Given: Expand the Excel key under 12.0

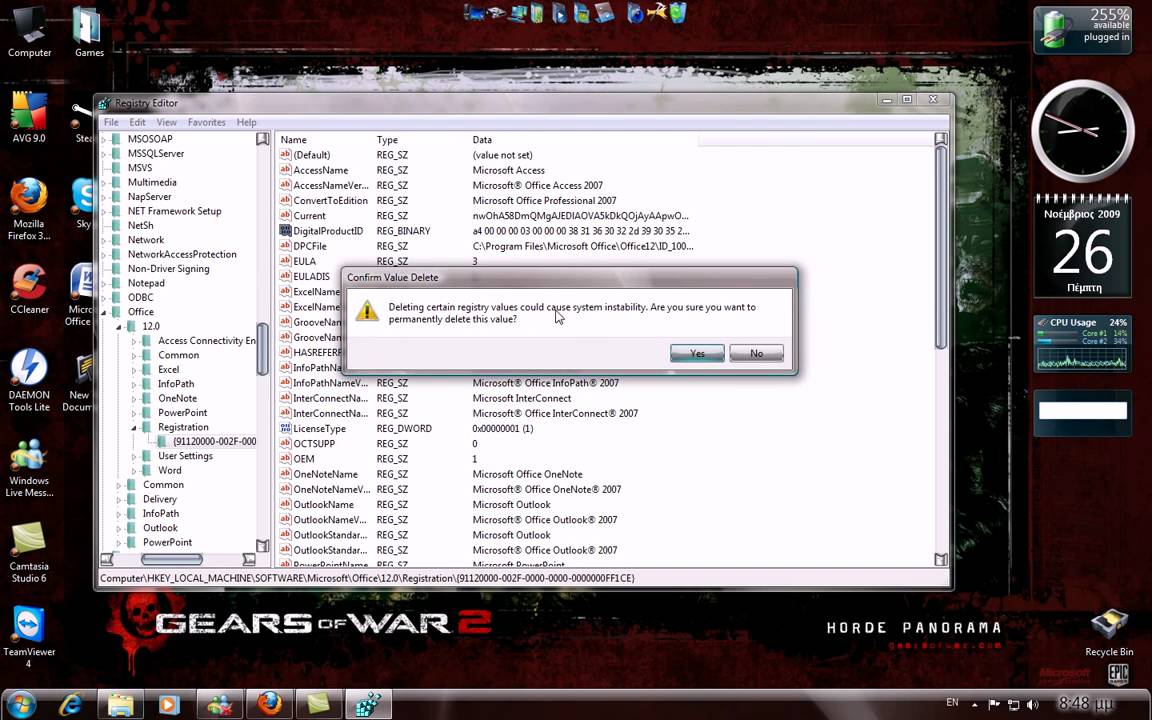Looking at the screenshot, I should coord(134,370).
